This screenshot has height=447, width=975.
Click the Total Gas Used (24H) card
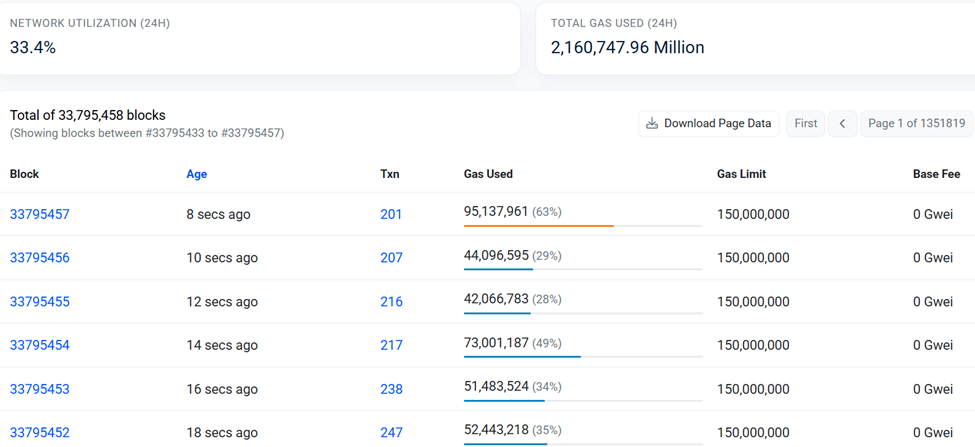pyautogui.click(x=755, y=37)
